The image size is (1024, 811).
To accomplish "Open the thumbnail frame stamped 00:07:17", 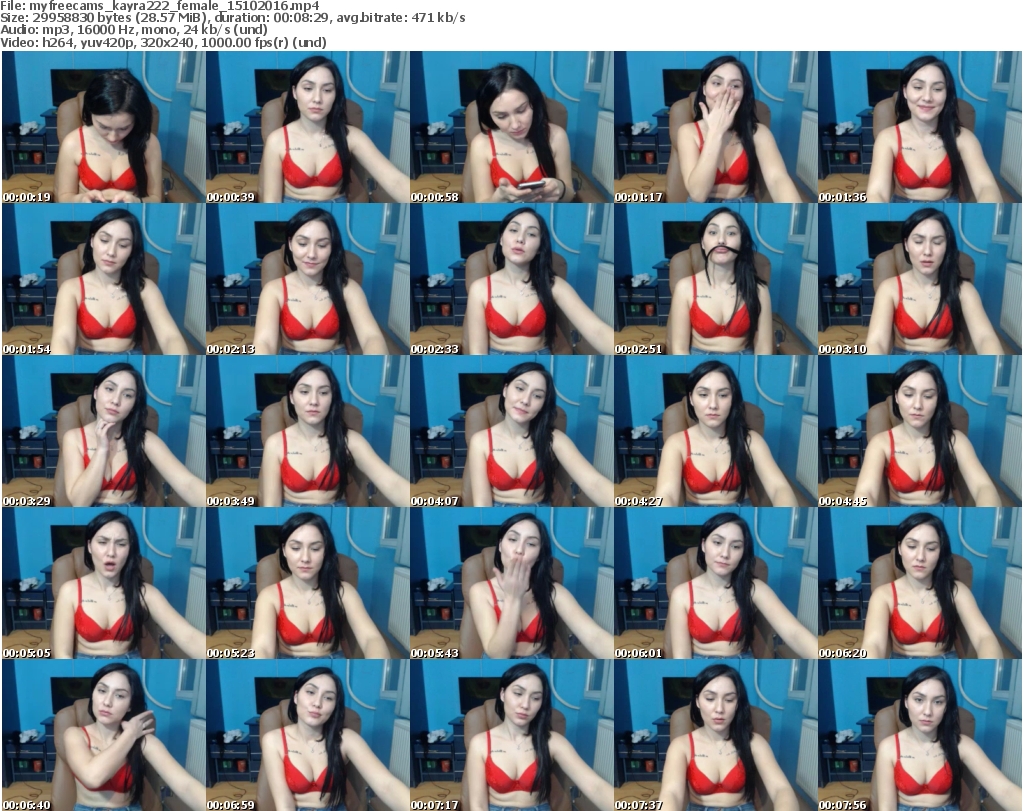I will point(512,736).
